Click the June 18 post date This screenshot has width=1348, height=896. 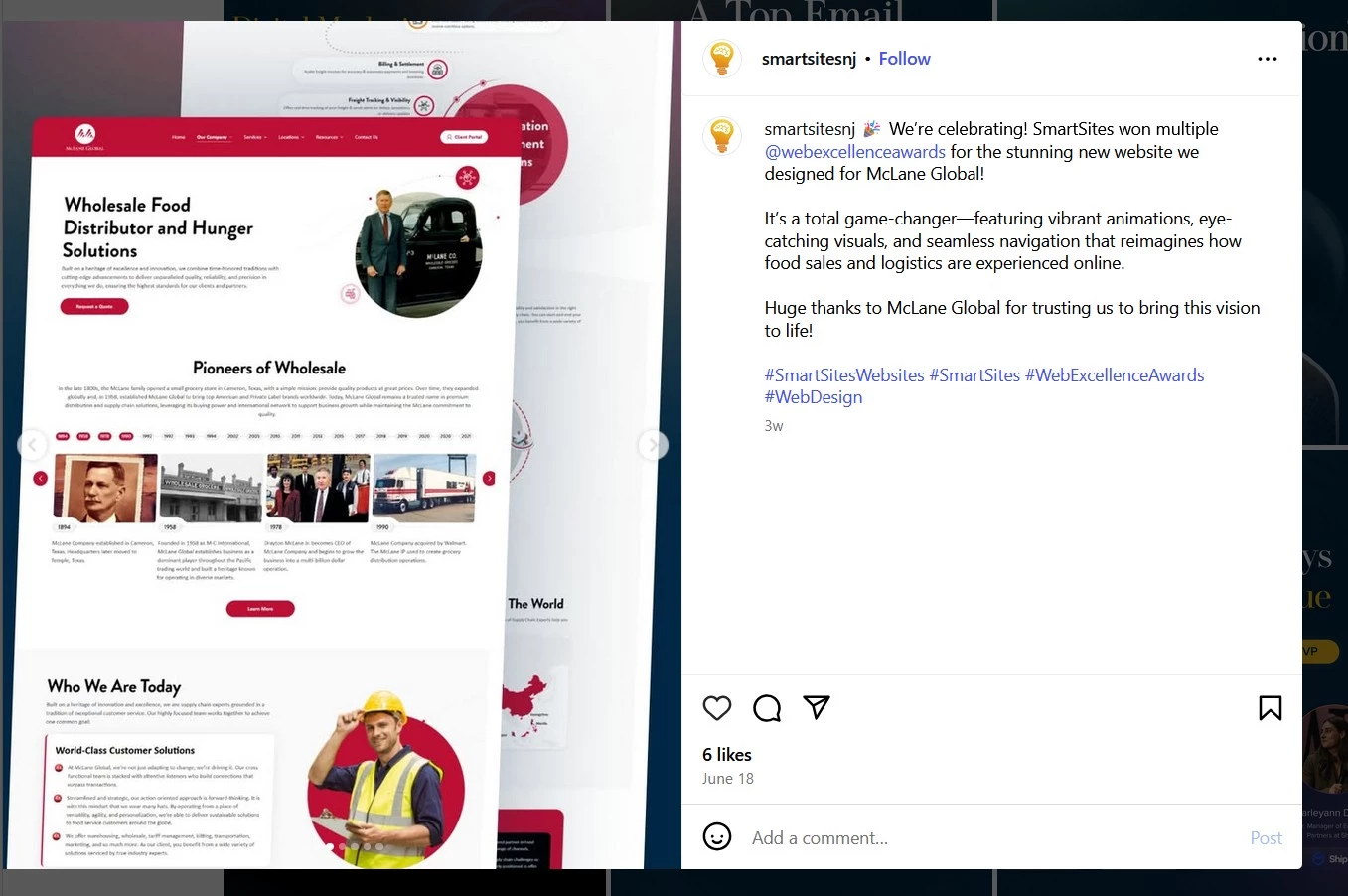click(x=728, y=779)
